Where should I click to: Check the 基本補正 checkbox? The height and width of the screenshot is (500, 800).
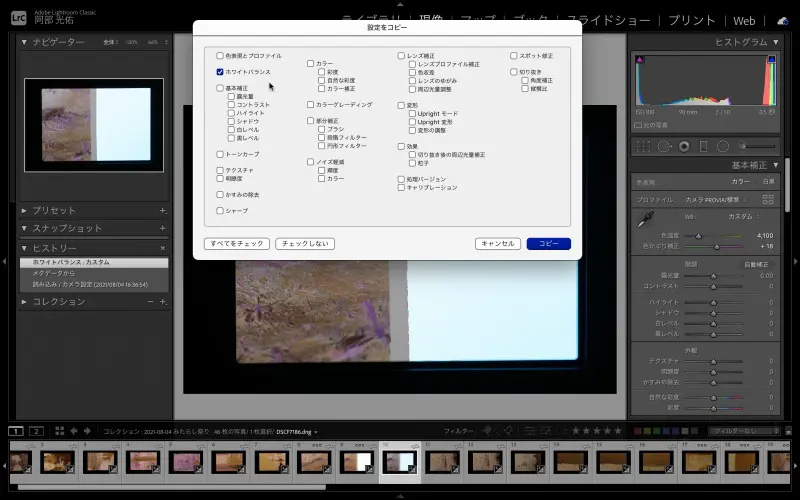[x=220, y=88]
